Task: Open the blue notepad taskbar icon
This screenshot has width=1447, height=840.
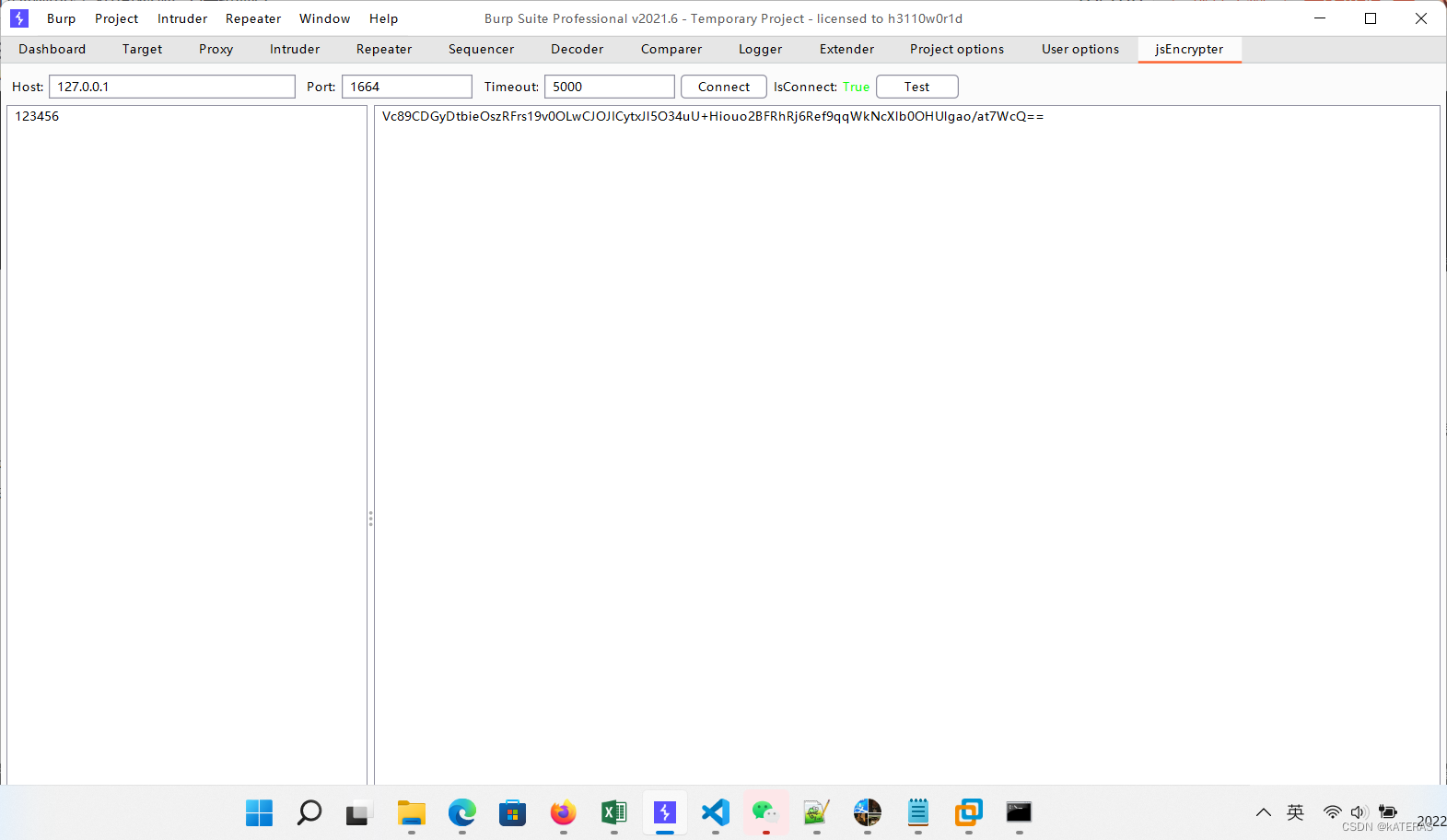Action: (x=918, y=812)
